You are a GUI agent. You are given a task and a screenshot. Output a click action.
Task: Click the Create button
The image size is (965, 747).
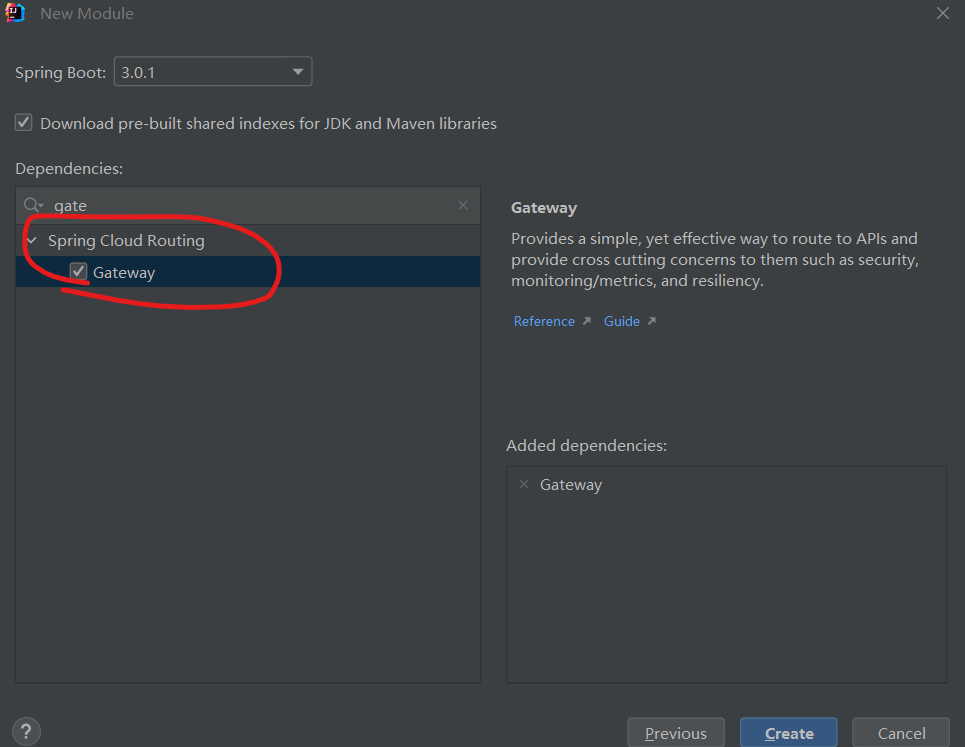point(788,733)
